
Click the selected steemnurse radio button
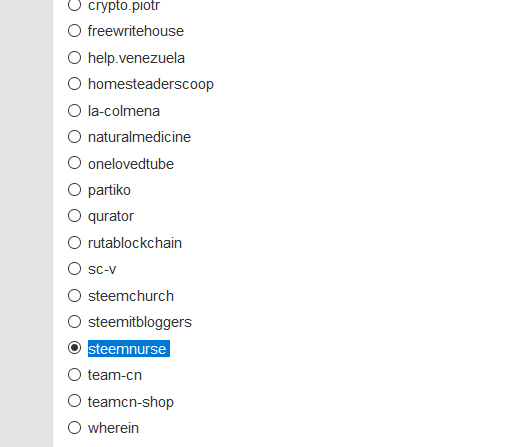pyautogui.click(x=74, y=348)
